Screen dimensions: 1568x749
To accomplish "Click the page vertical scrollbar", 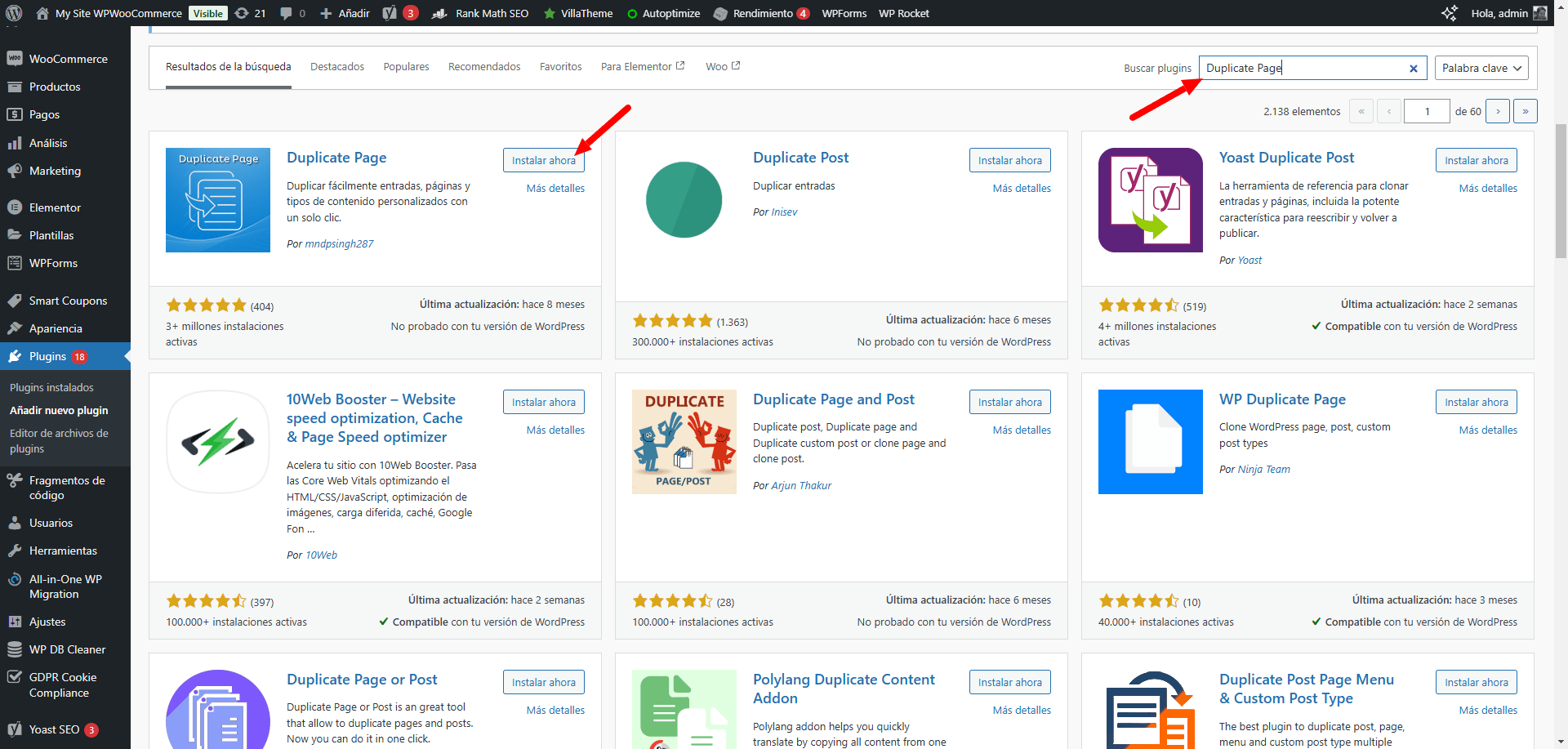I will pos(1561,192).
